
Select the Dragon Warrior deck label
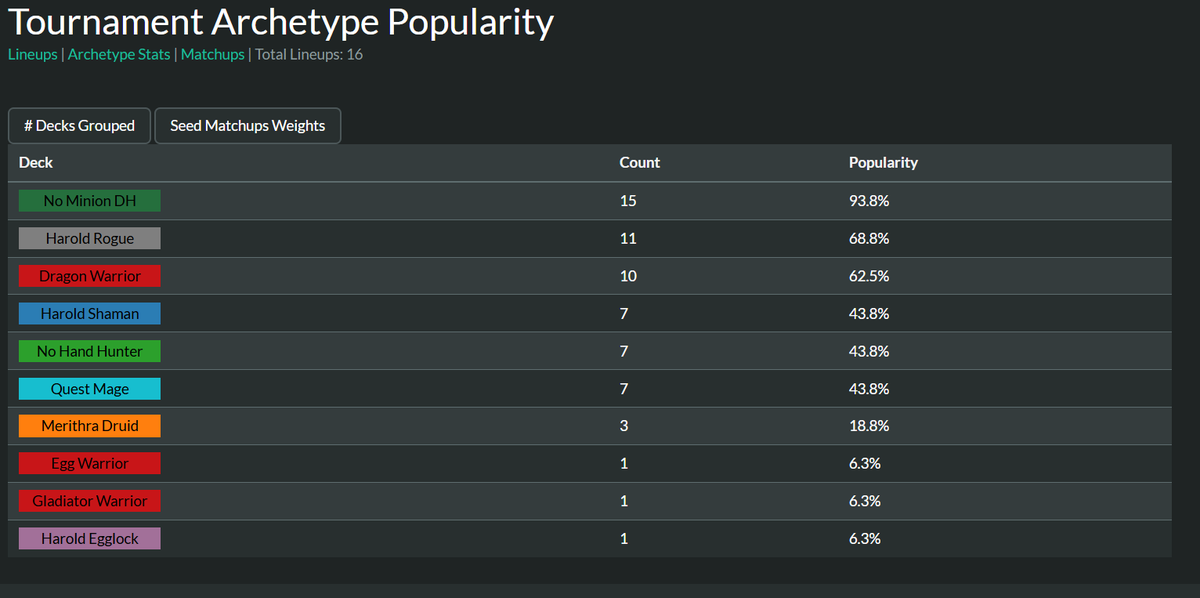(90, 276)
